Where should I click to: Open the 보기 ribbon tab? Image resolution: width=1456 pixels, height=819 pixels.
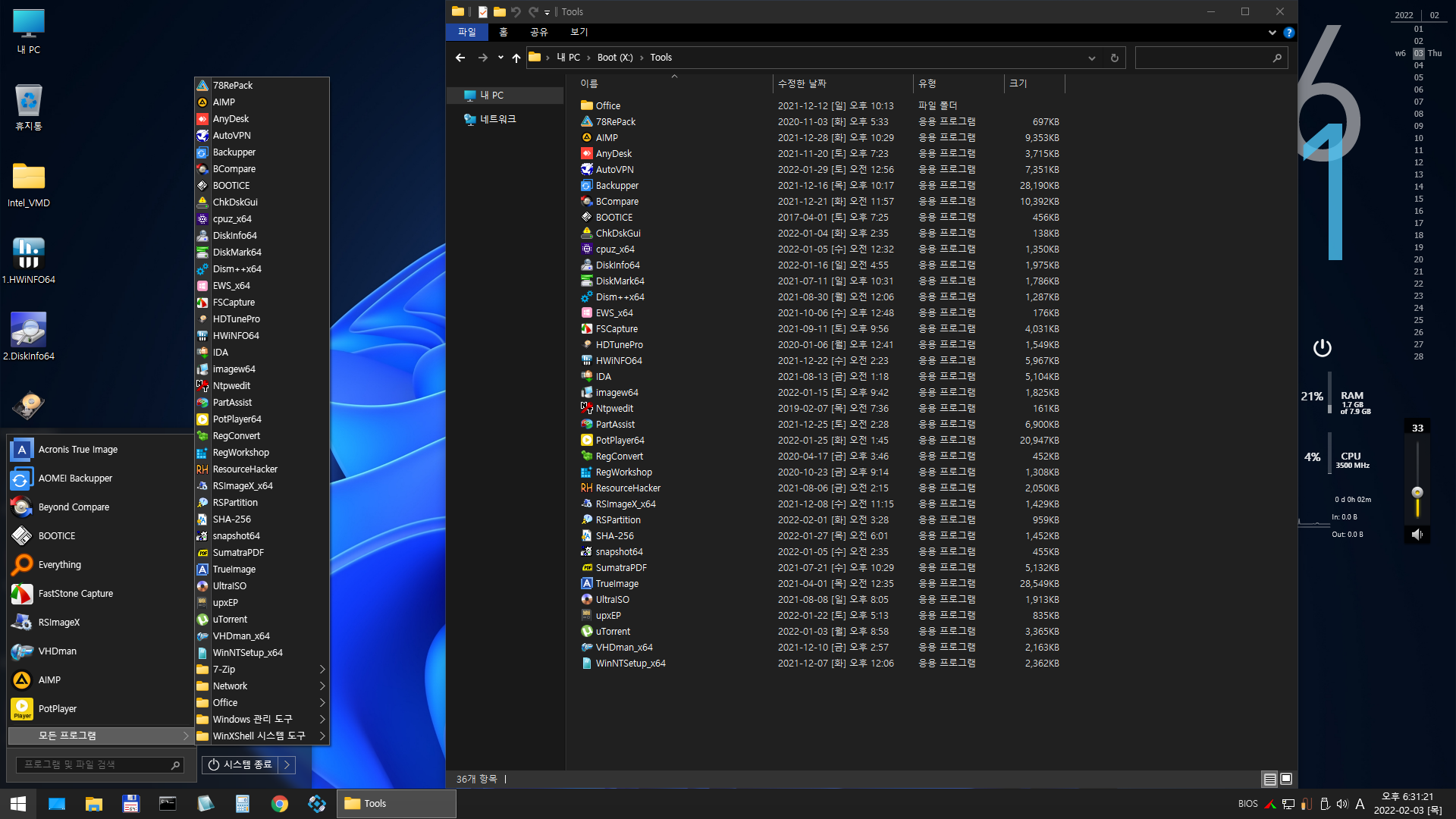(579, 32)
